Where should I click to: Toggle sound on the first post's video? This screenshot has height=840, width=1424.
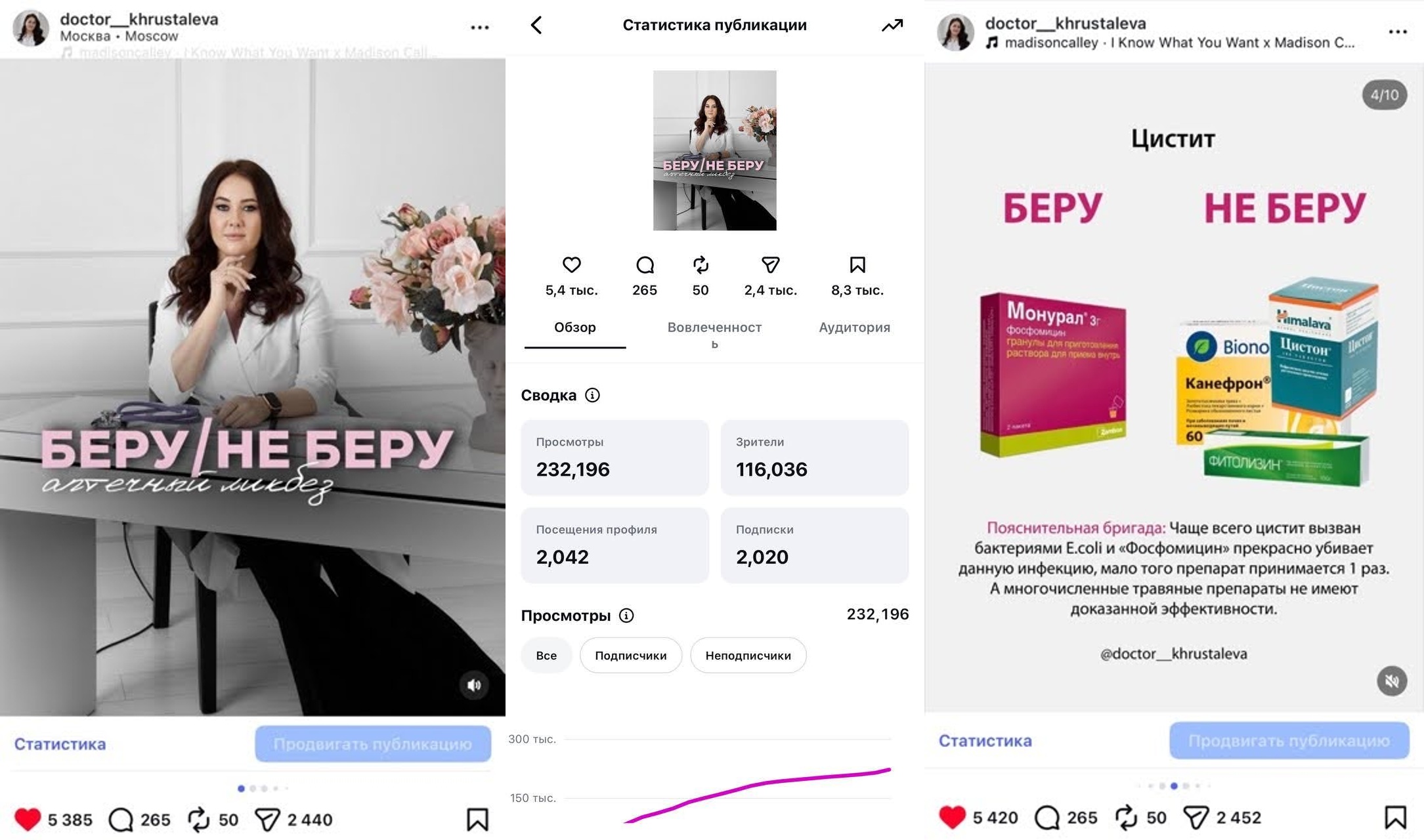pos(474,685)
